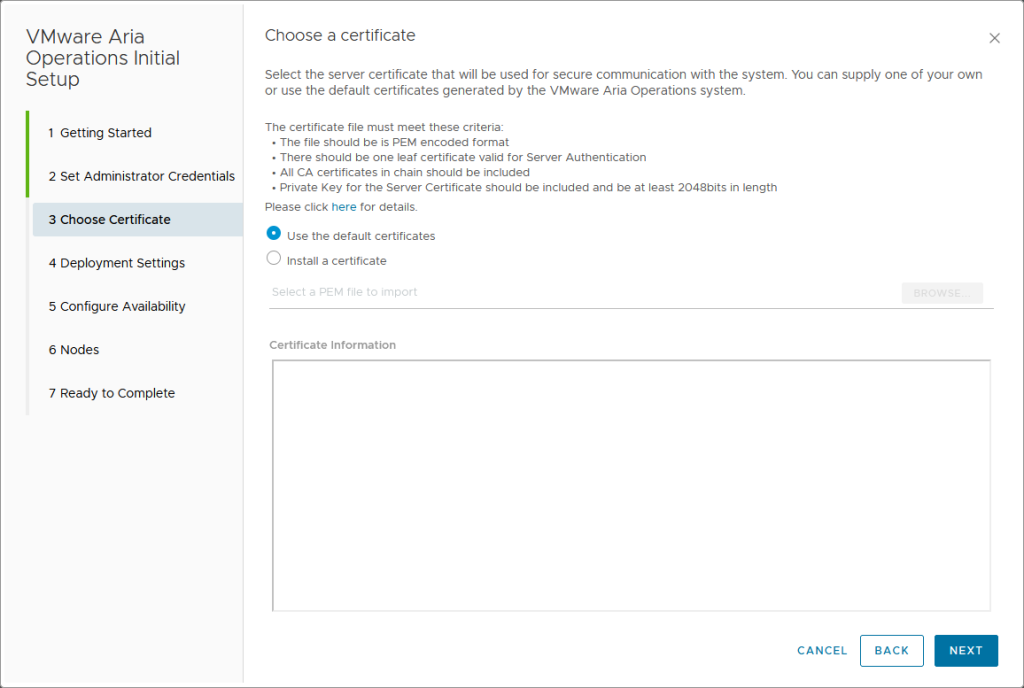This screenshot has height=688, width=1024.
Task: Click 'The file should be is PEM encoded format' line
Action: [x=394, y=142]
